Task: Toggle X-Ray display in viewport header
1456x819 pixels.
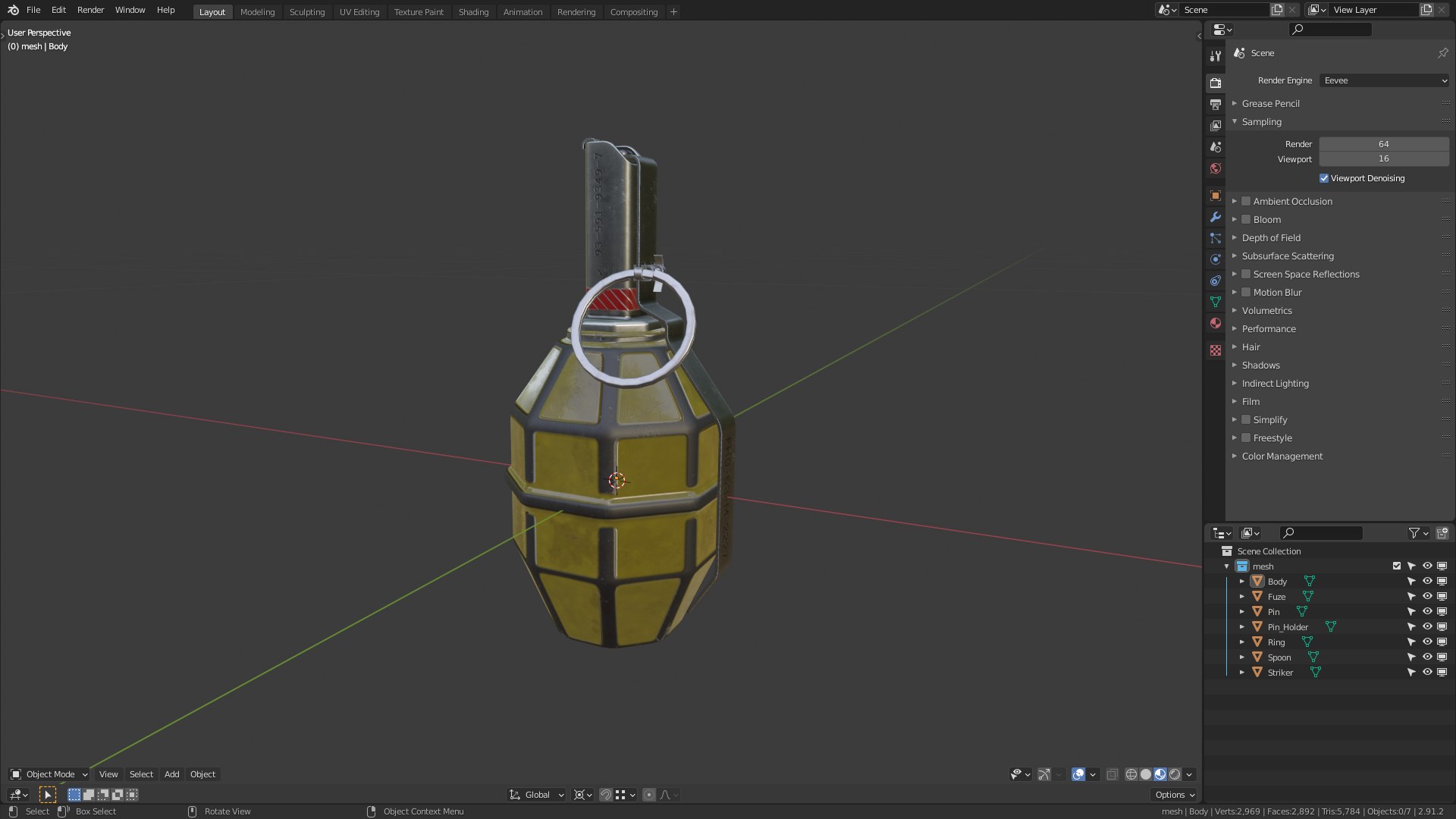Action: pyautogui.click(x=1112, y=774)
